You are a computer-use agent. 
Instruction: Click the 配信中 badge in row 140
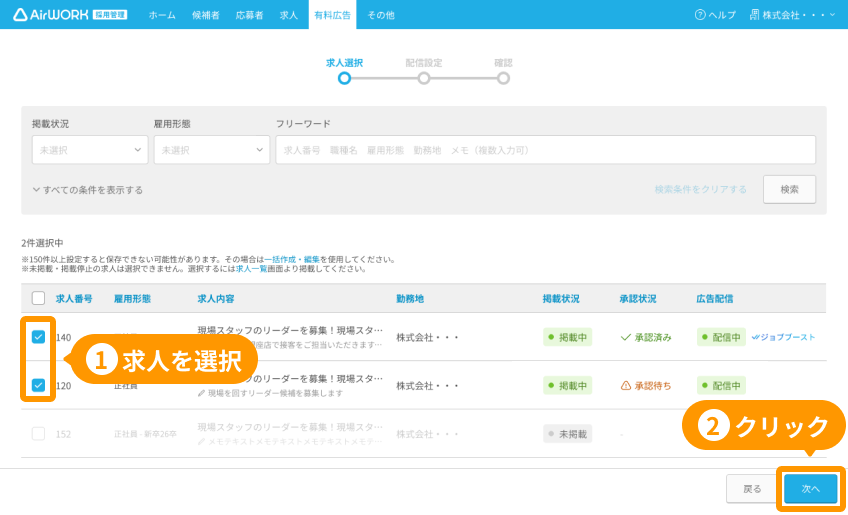(x=721, y=337)
